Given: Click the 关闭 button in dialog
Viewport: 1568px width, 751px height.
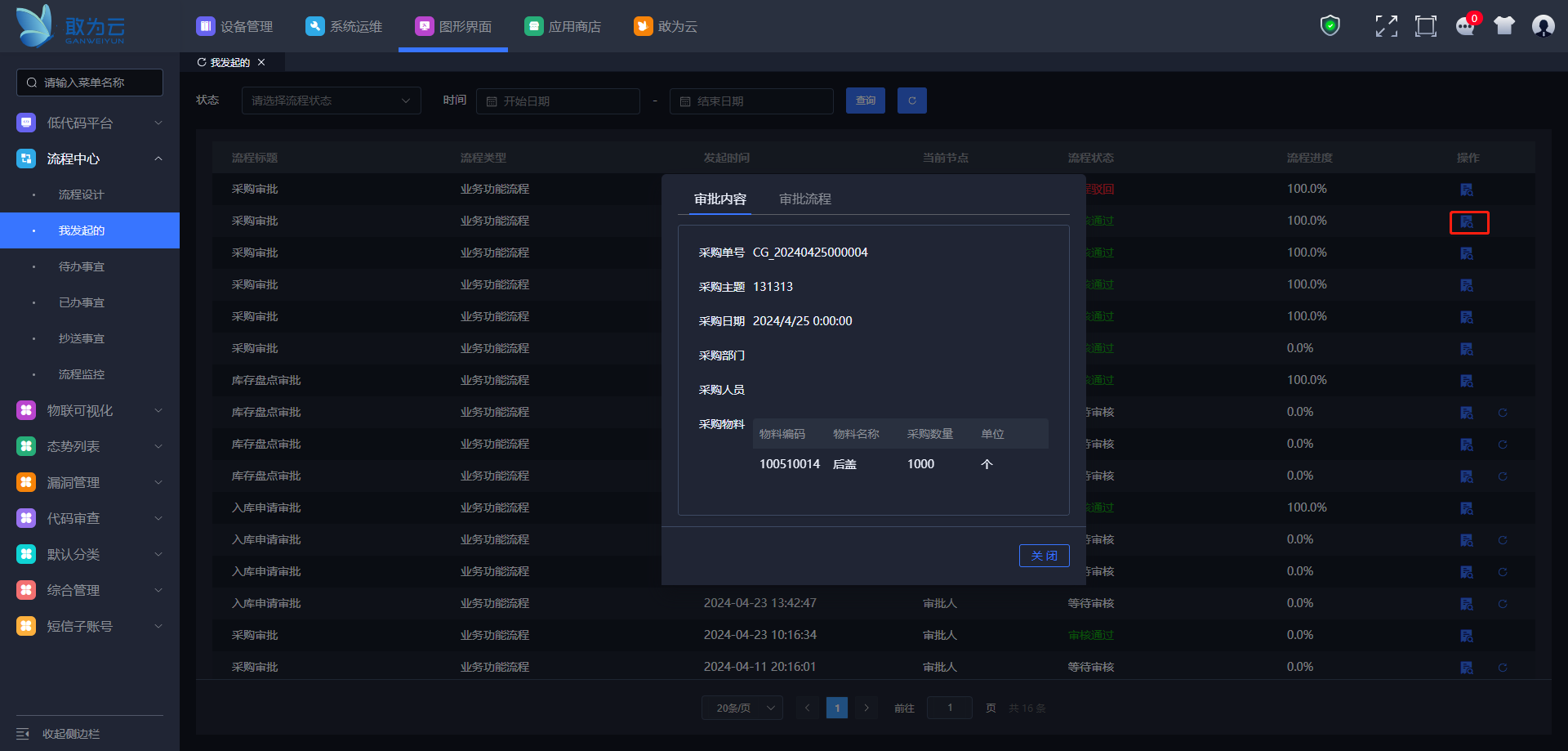Looking at the screenshot, I should (1044, 556).
